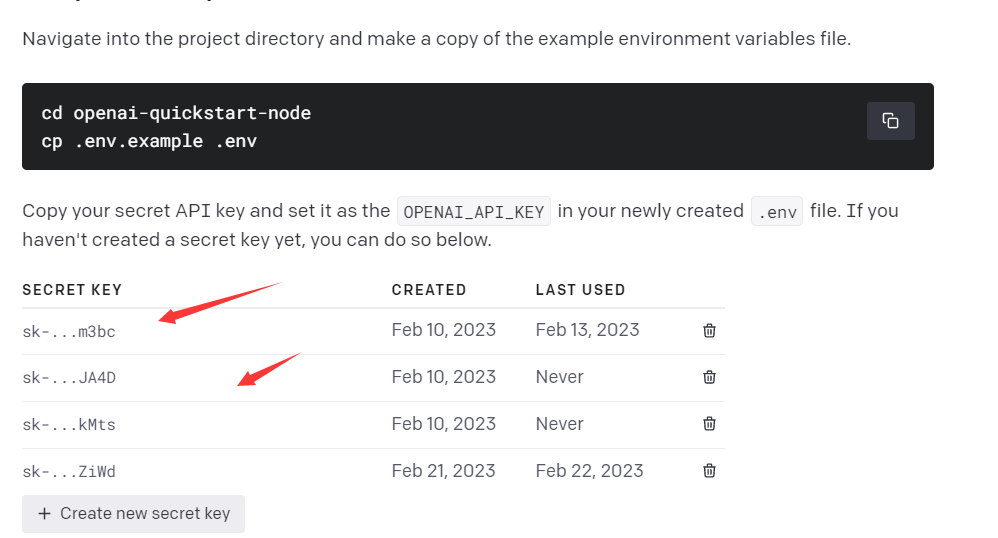Click the CREATED column header
The width and height of the screenshot is (998, 538).
[x=429, y=290]
